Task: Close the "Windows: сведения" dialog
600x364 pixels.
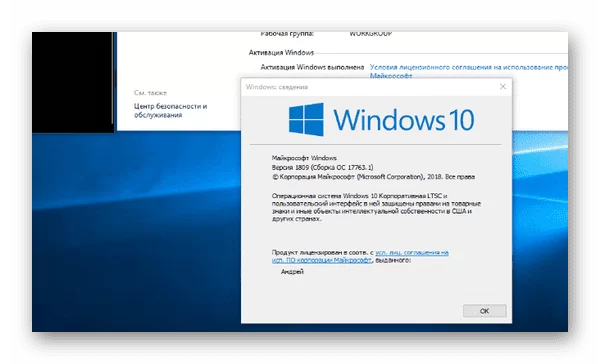Action: tap(503, 87)
